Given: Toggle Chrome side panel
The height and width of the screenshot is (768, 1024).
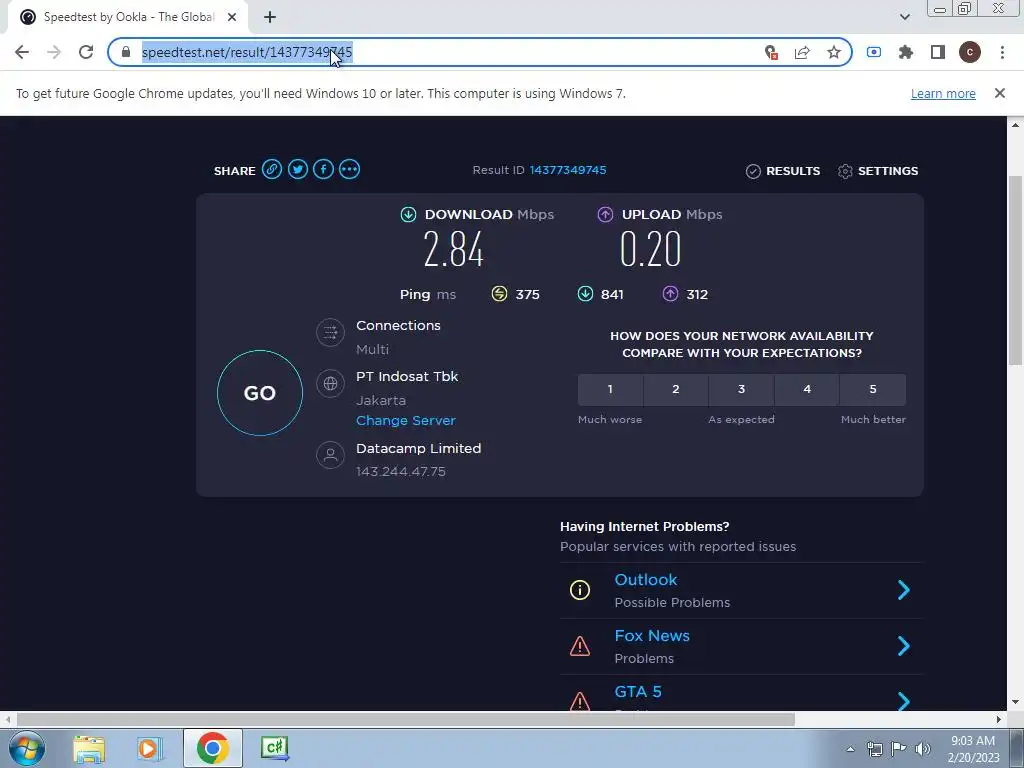Looking at the screenshot, I should (938, 52).
